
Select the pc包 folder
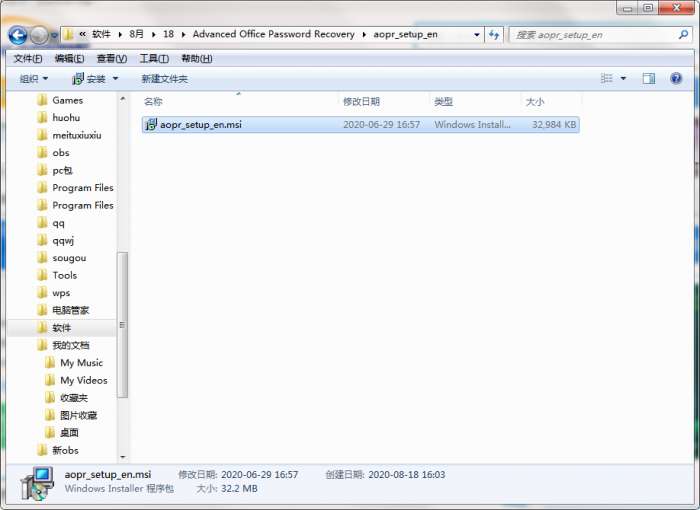click(x=62, y=170)
